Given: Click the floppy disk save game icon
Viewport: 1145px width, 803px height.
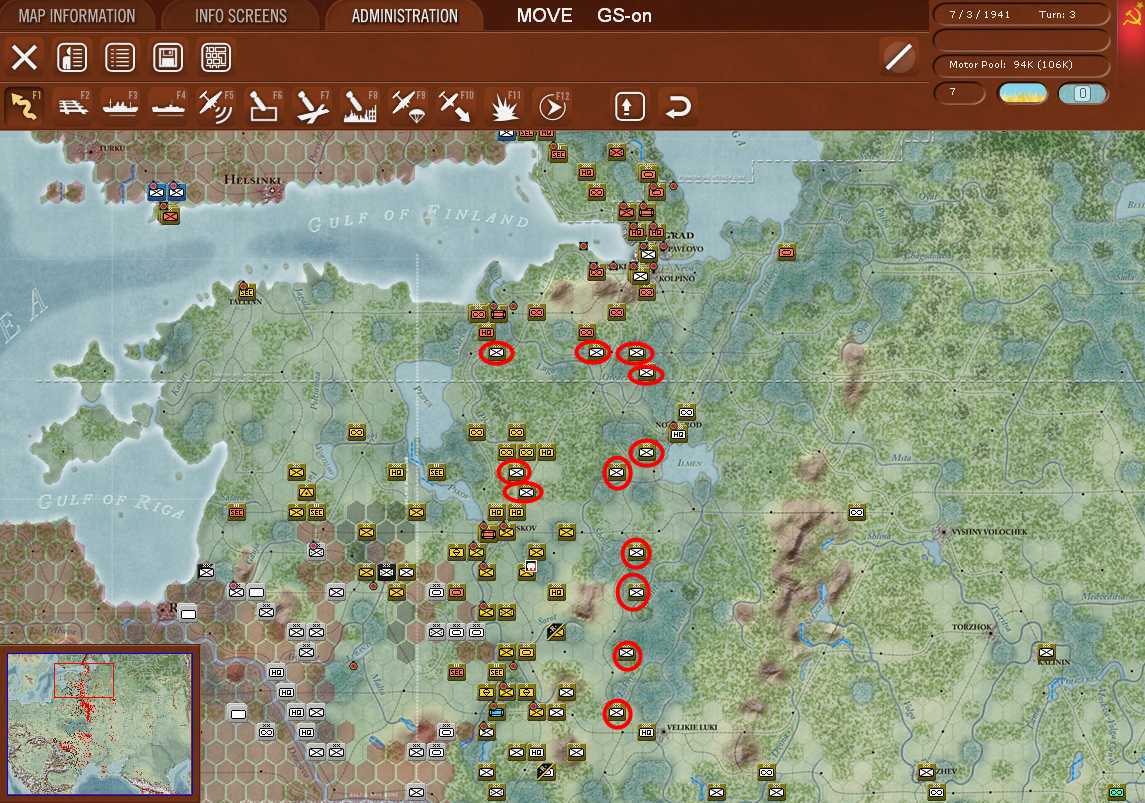Looking at the screenshot, I should click(x=168, y=57).
